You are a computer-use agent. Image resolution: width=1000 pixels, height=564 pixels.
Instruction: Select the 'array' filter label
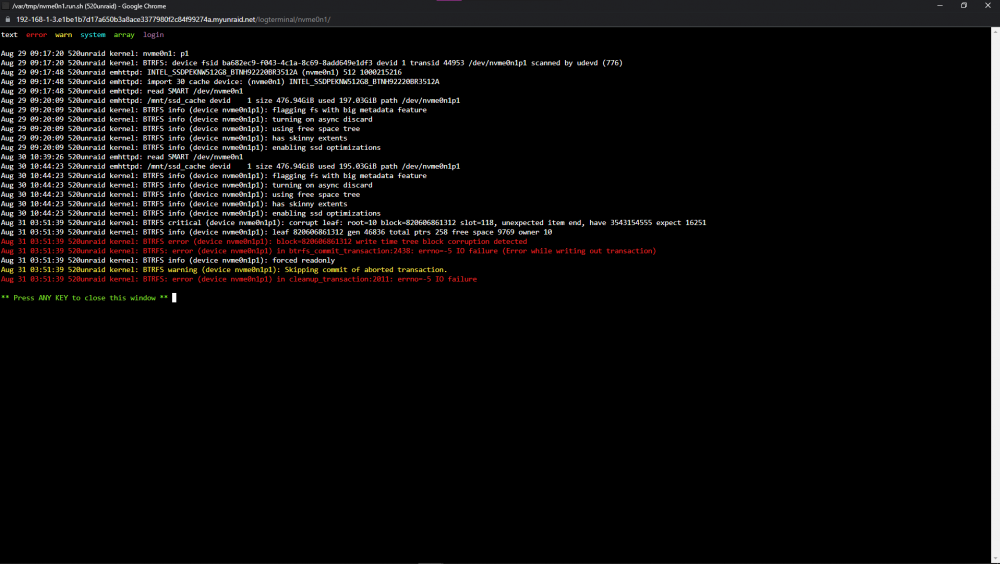[x=124, y=35]
